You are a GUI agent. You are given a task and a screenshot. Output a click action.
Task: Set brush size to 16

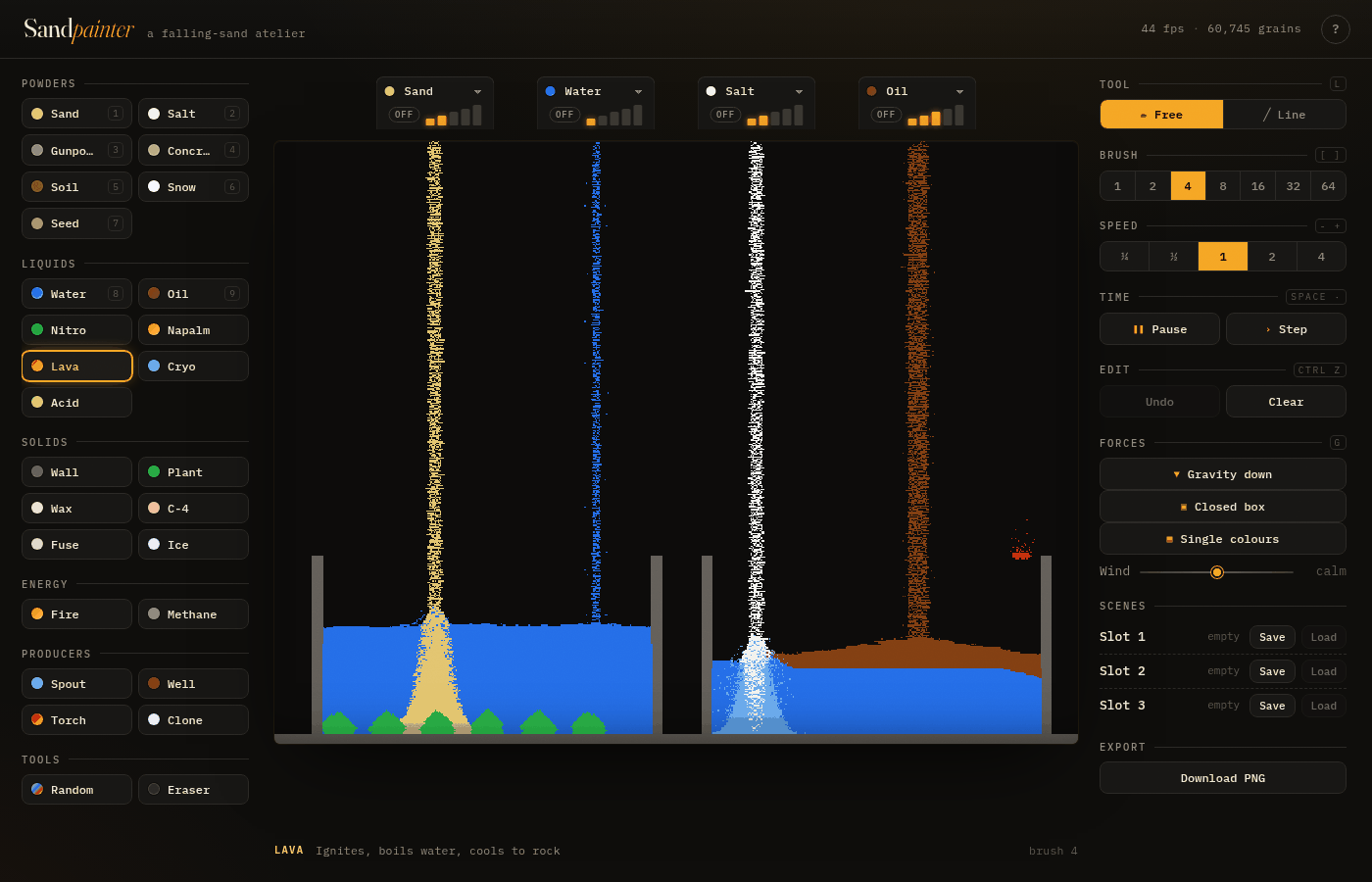coord(1258,186)
